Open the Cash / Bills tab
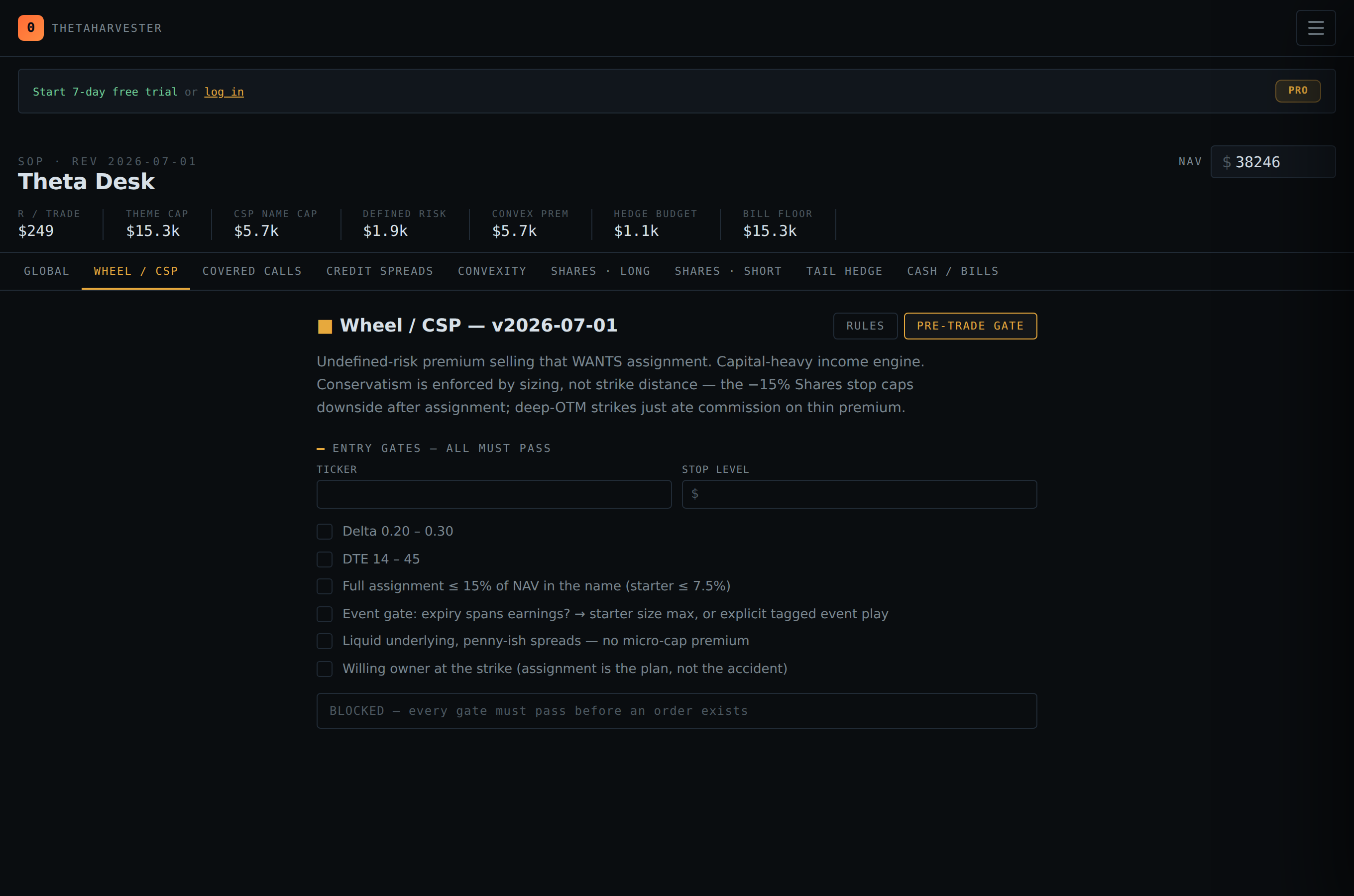 (x=953, y=271)
